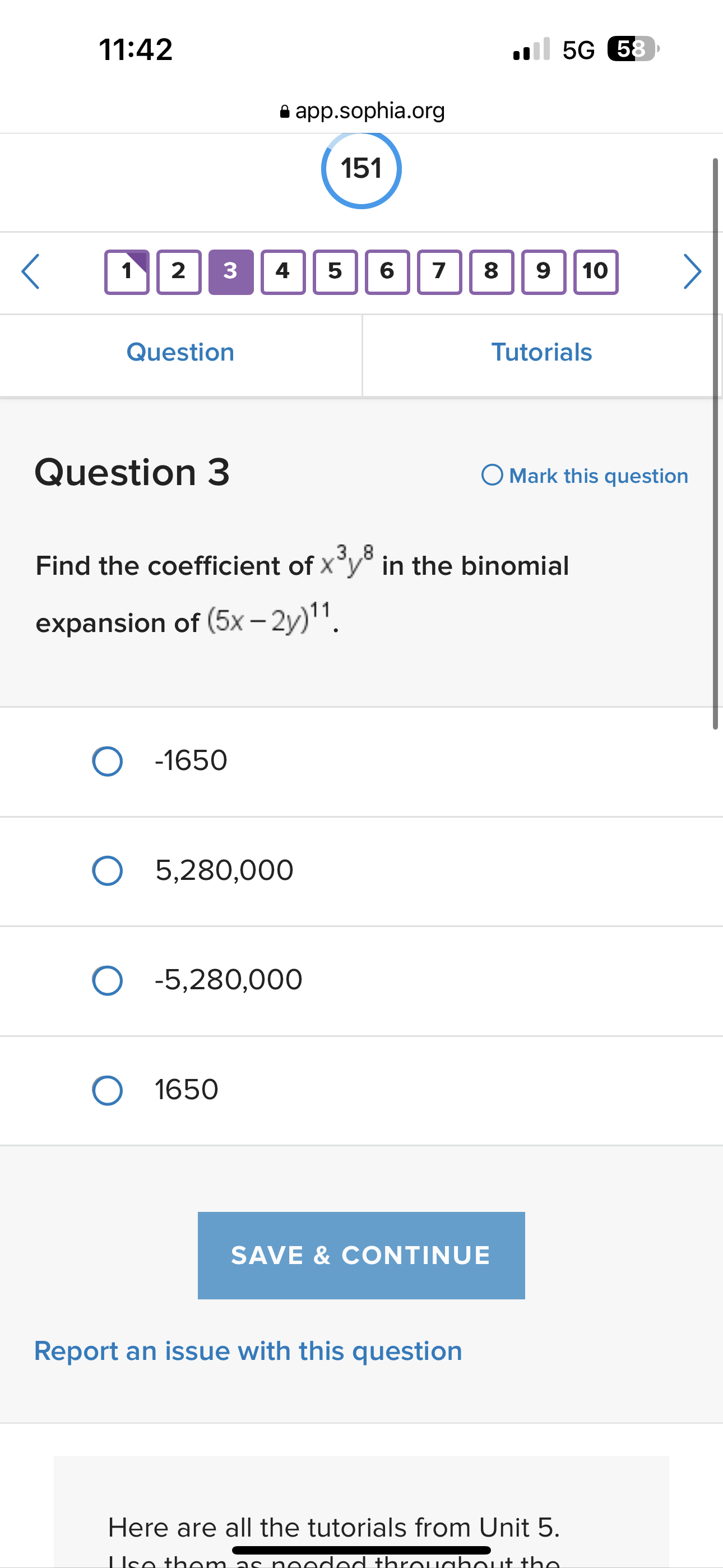Open question 7 from navigator
This screenshot has width=723, height=1568.
click(x=439, y=272)
